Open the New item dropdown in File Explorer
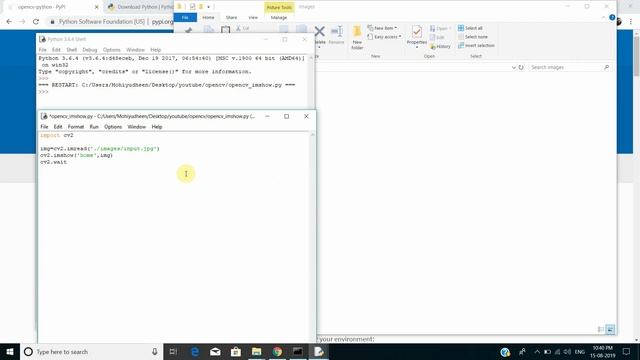 click(x=382, y=28)
